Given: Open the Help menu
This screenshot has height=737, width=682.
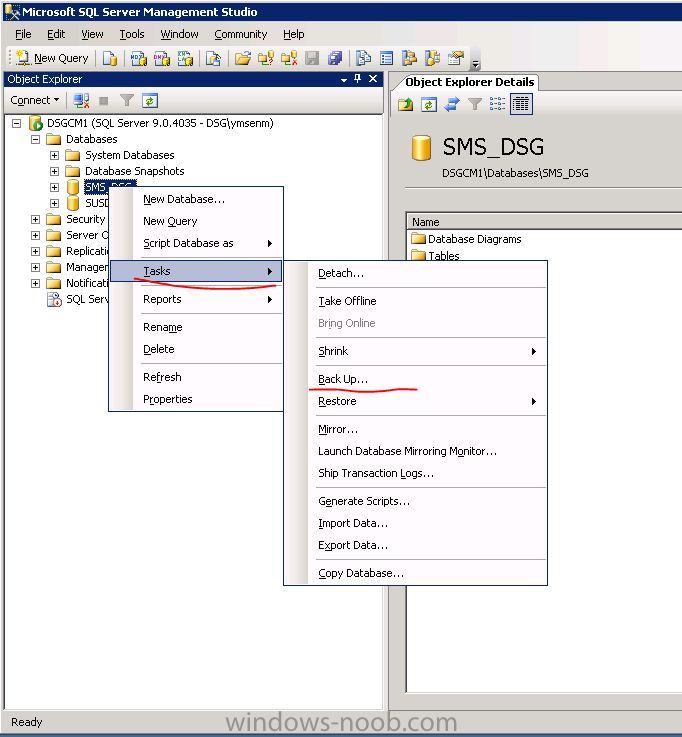Looking at the screenshot, I should [x=294, y=34].
